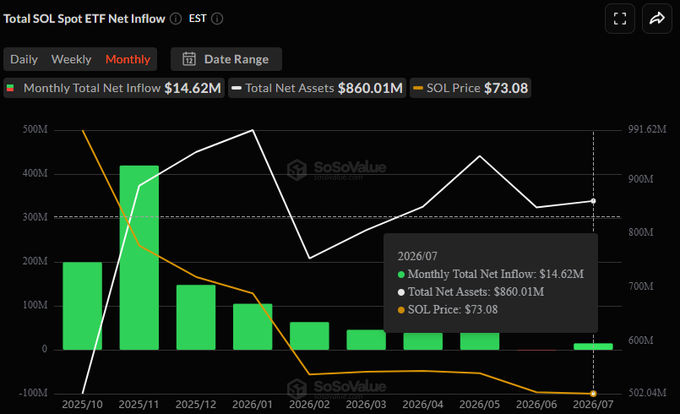
Task: Click the 2025/10 x-axis label
Action: click(82, 404)
